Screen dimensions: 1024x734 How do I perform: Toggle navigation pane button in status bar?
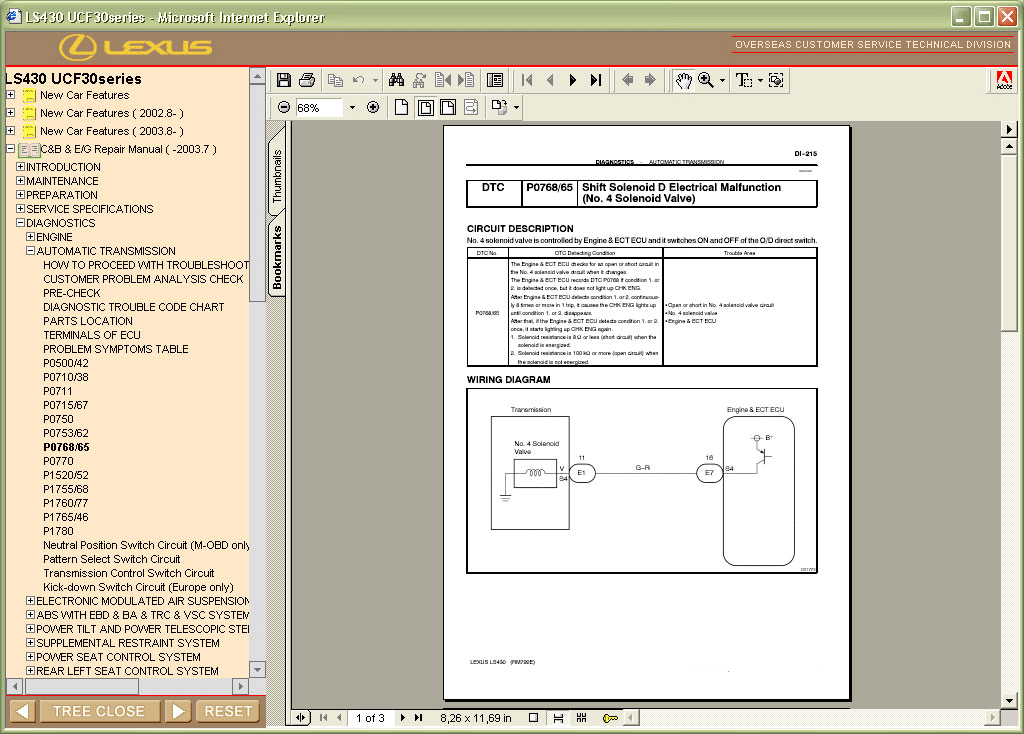(x=300, y=718)
